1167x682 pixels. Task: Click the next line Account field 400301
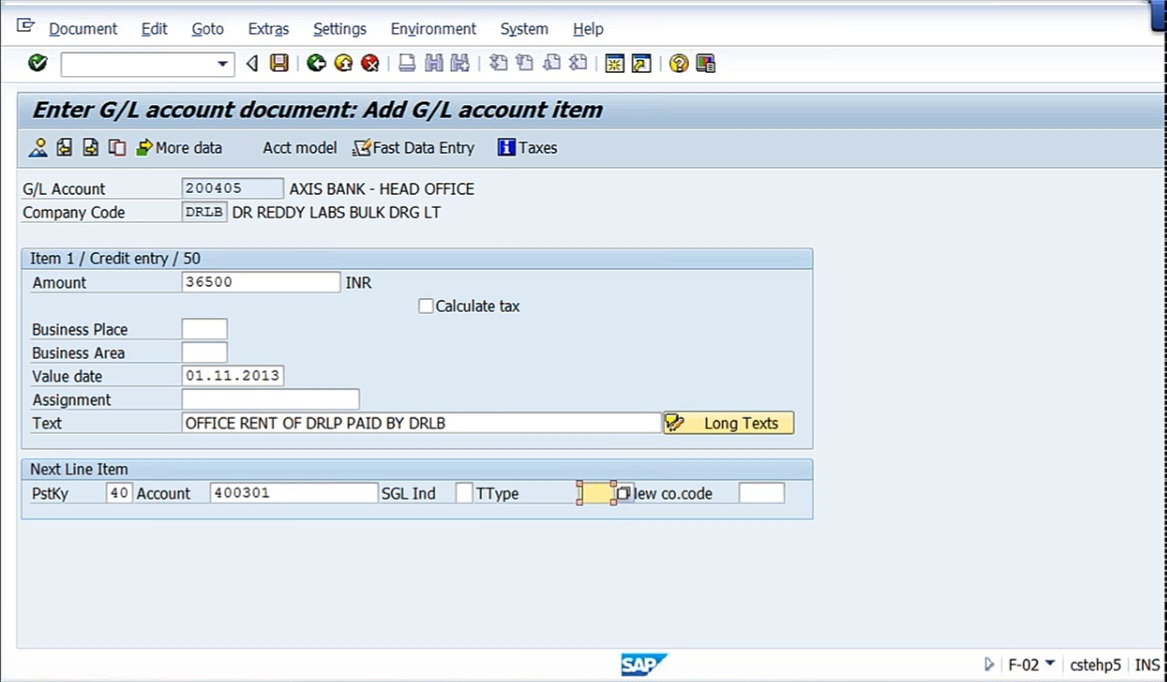pyautogui.click(x=294, y=493)
